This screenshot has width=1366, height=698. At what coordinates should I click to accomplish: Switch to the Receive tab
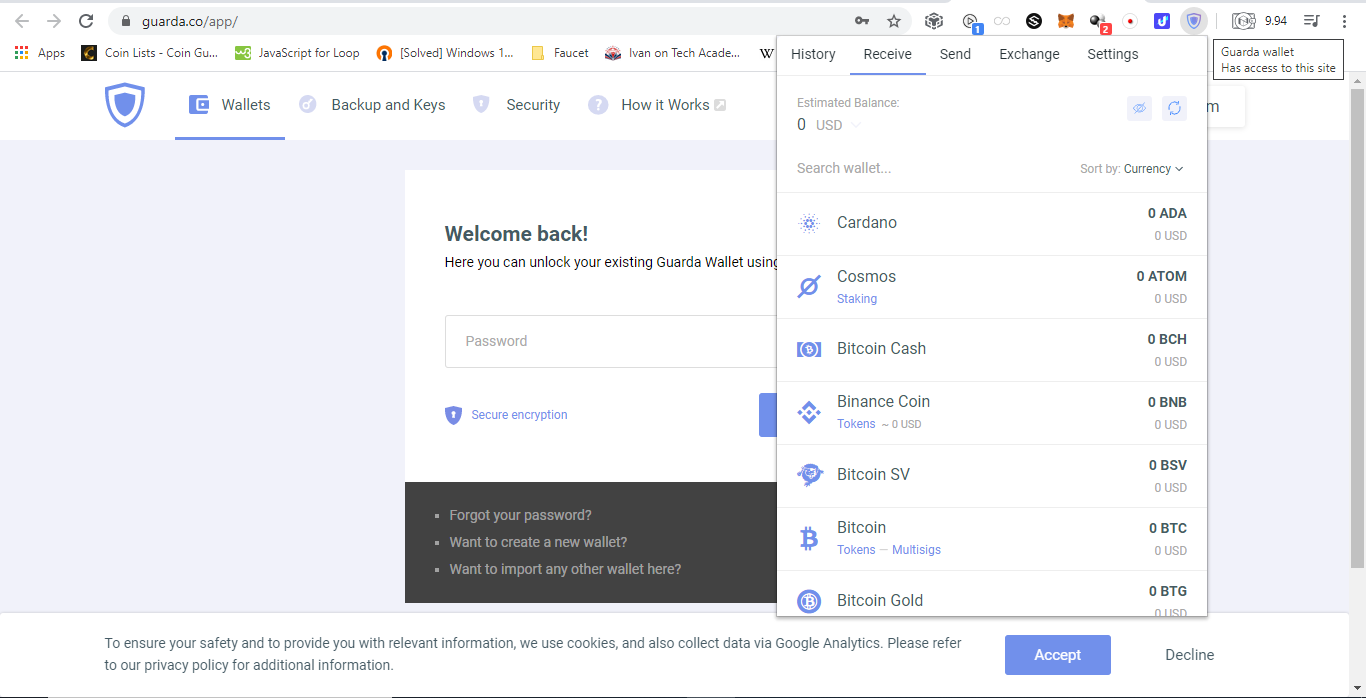(888, 54)
